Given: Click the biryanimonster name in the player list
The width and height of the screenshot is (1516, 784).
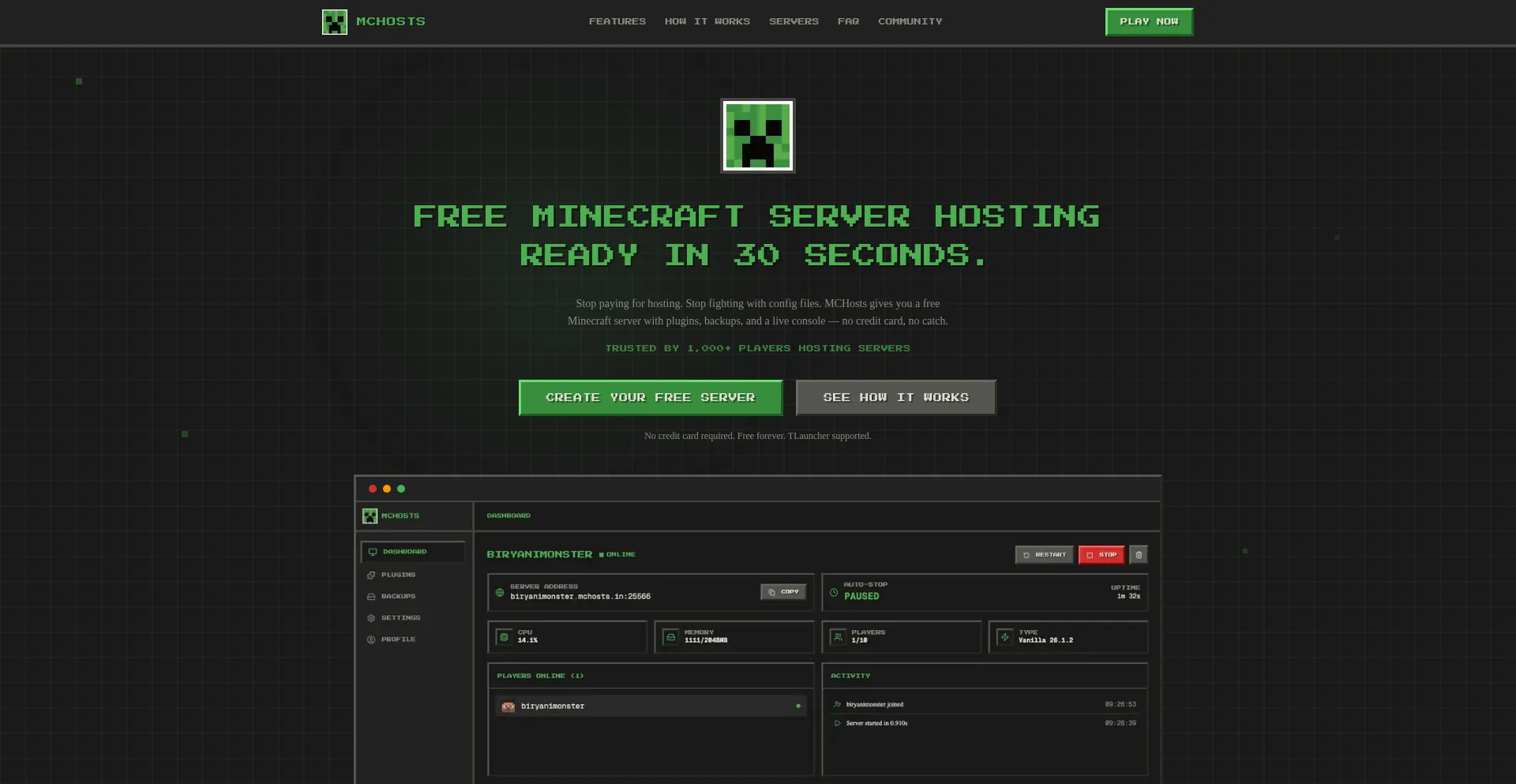Looking at the screenshot, I should click(x=553, y=707).
